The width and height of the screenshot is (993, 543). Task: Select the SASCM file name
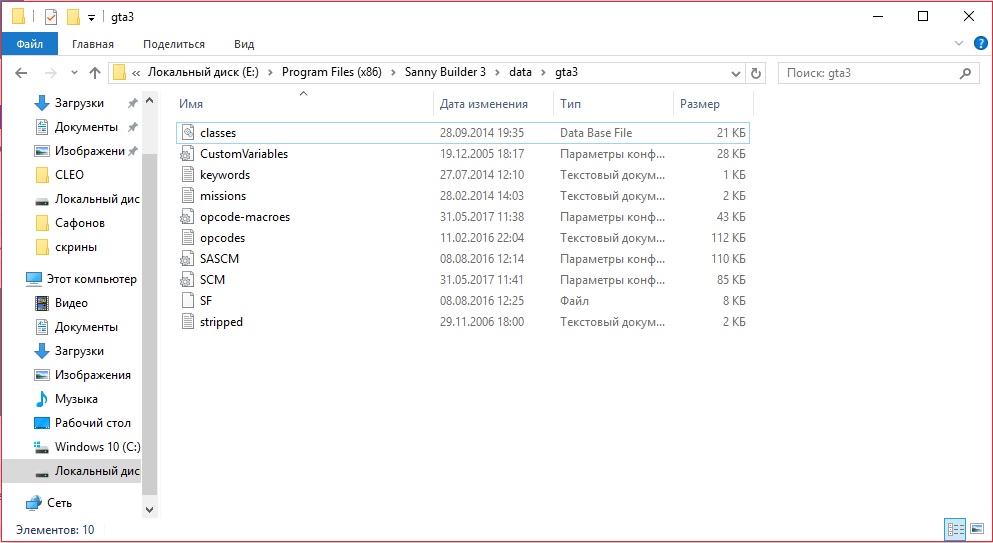[x=219, y=259]
